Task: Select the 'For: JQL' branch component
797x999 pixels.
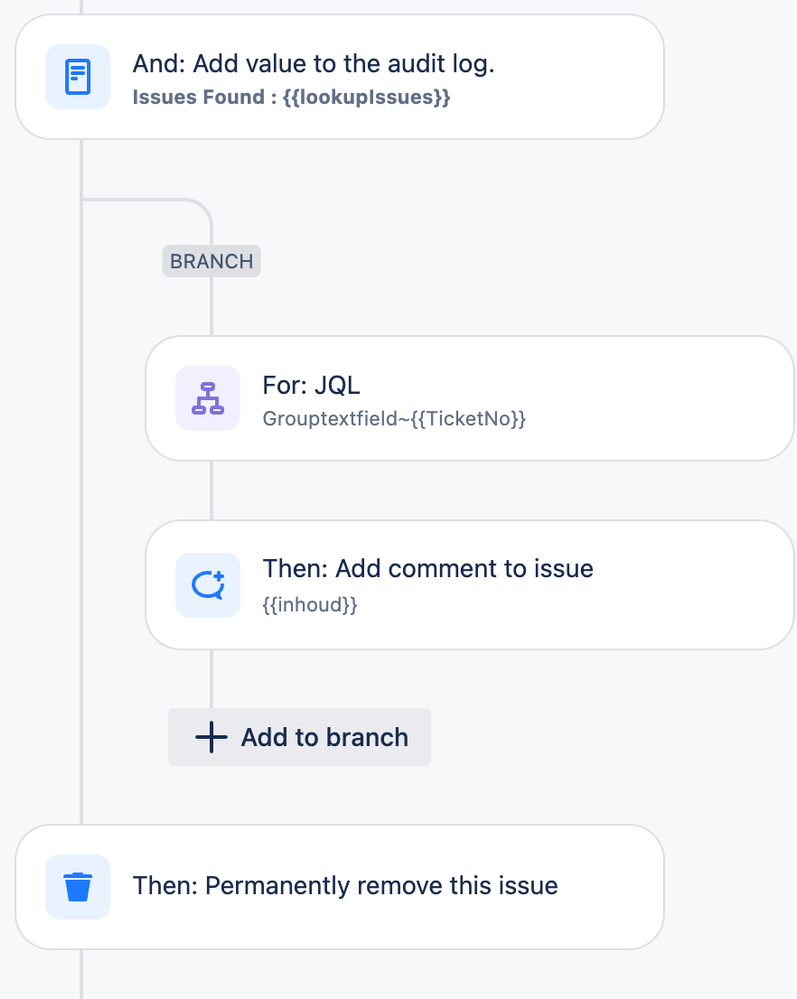Action: pyautogui.click(x=470, y=398)
